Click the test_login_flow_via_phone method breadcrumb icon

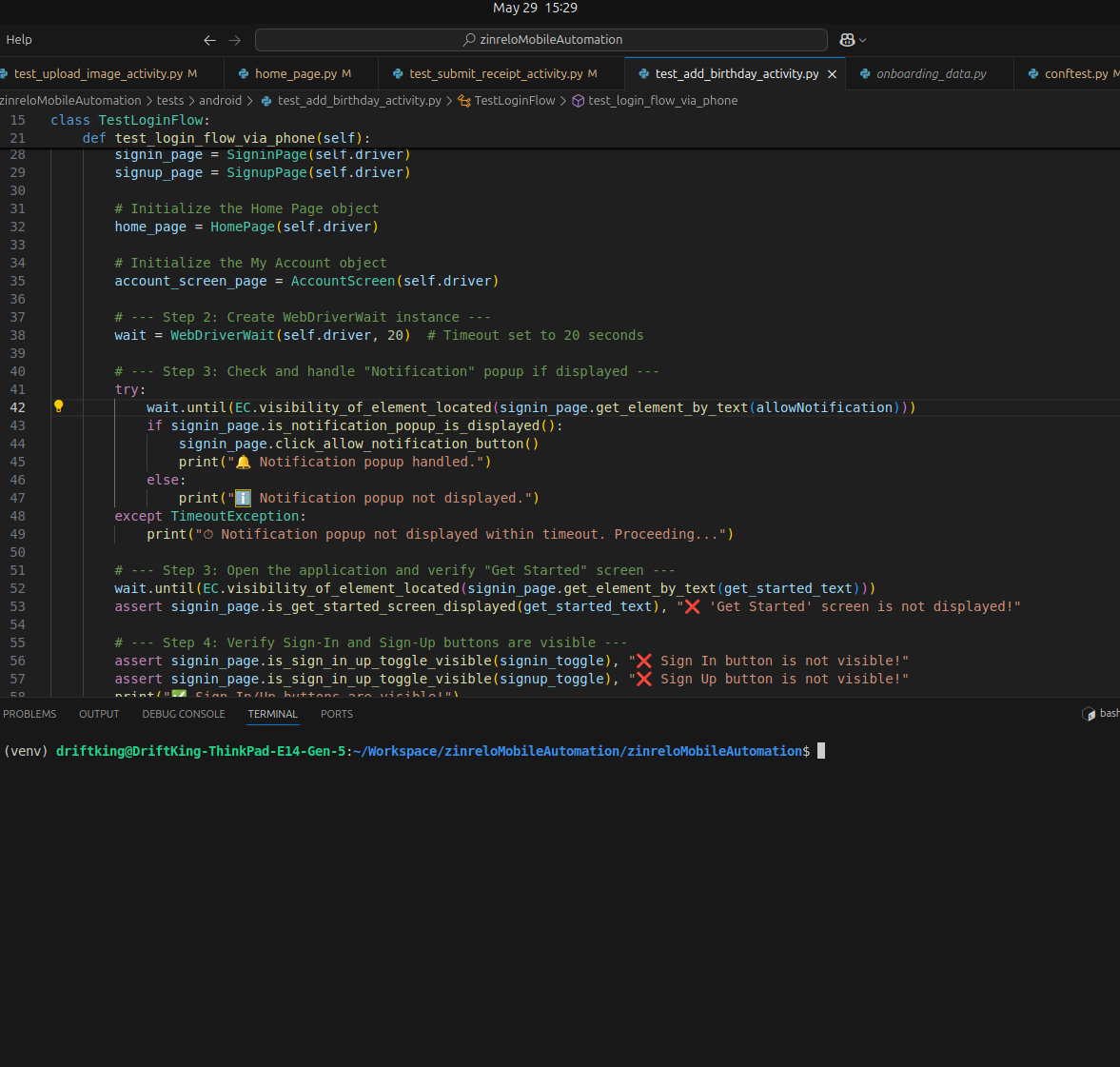(578, 101)
